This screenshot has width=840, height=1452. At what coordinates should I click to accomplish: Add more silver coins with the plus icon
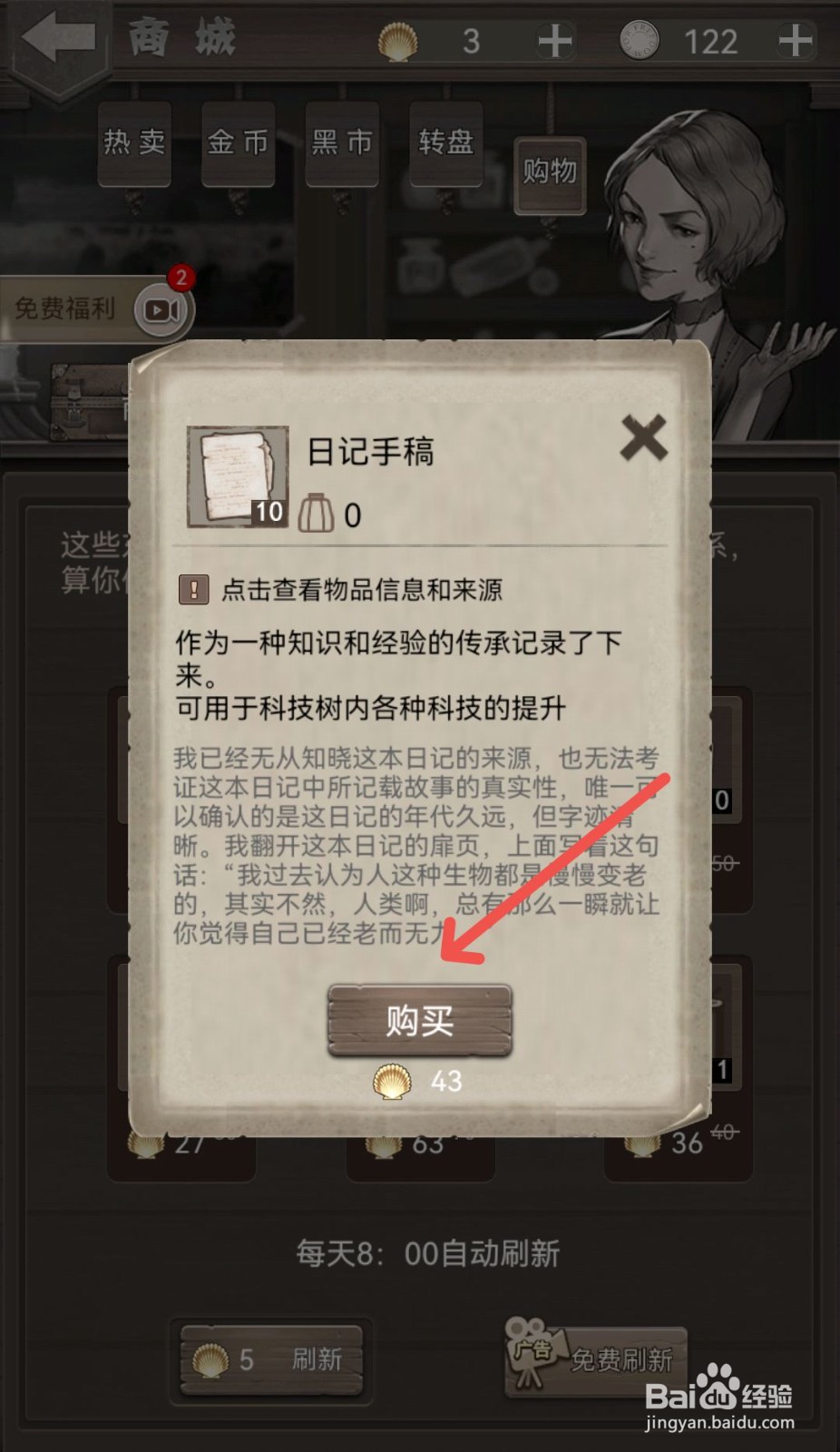(795, 41)
